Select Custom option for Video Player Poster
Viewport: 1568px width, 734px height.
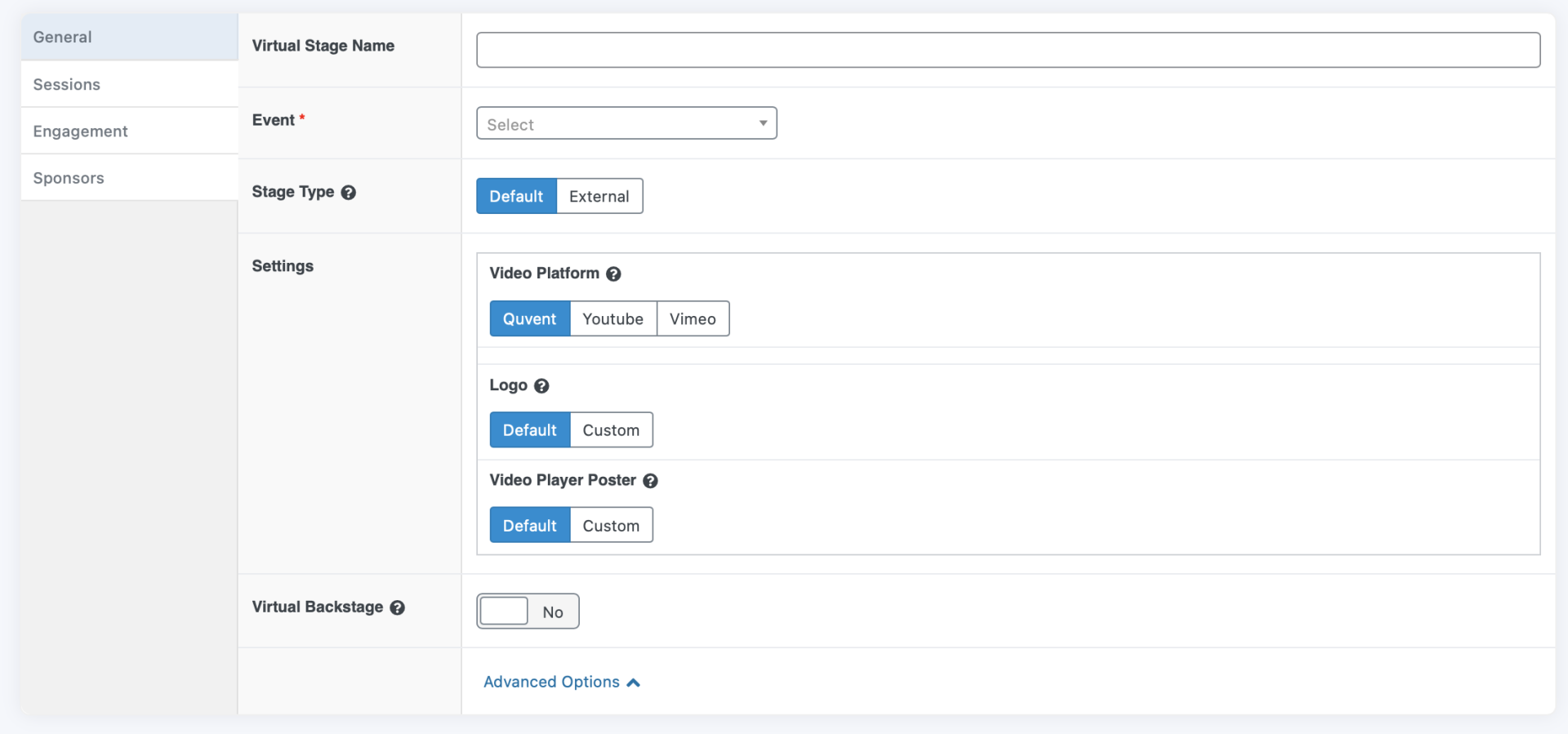coord(611,526)
